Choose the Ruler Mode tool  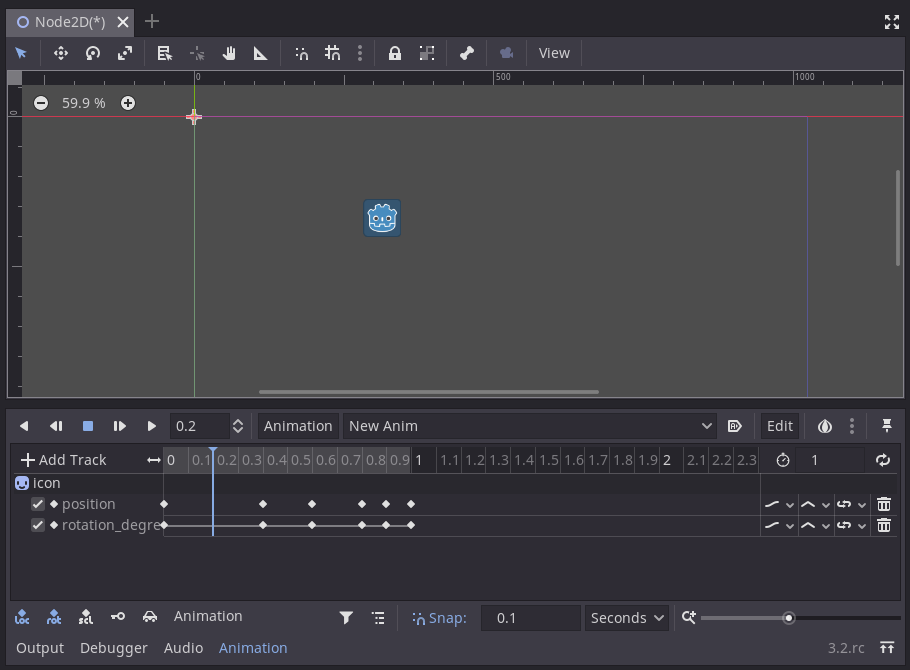(261, 53)
